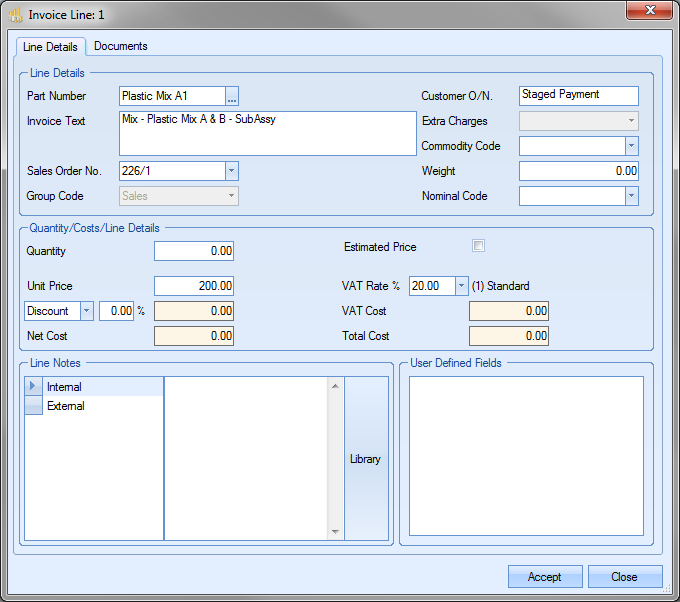Select the Line Details tab
This screenshot has width=680, height=602.
coord(49,47)
